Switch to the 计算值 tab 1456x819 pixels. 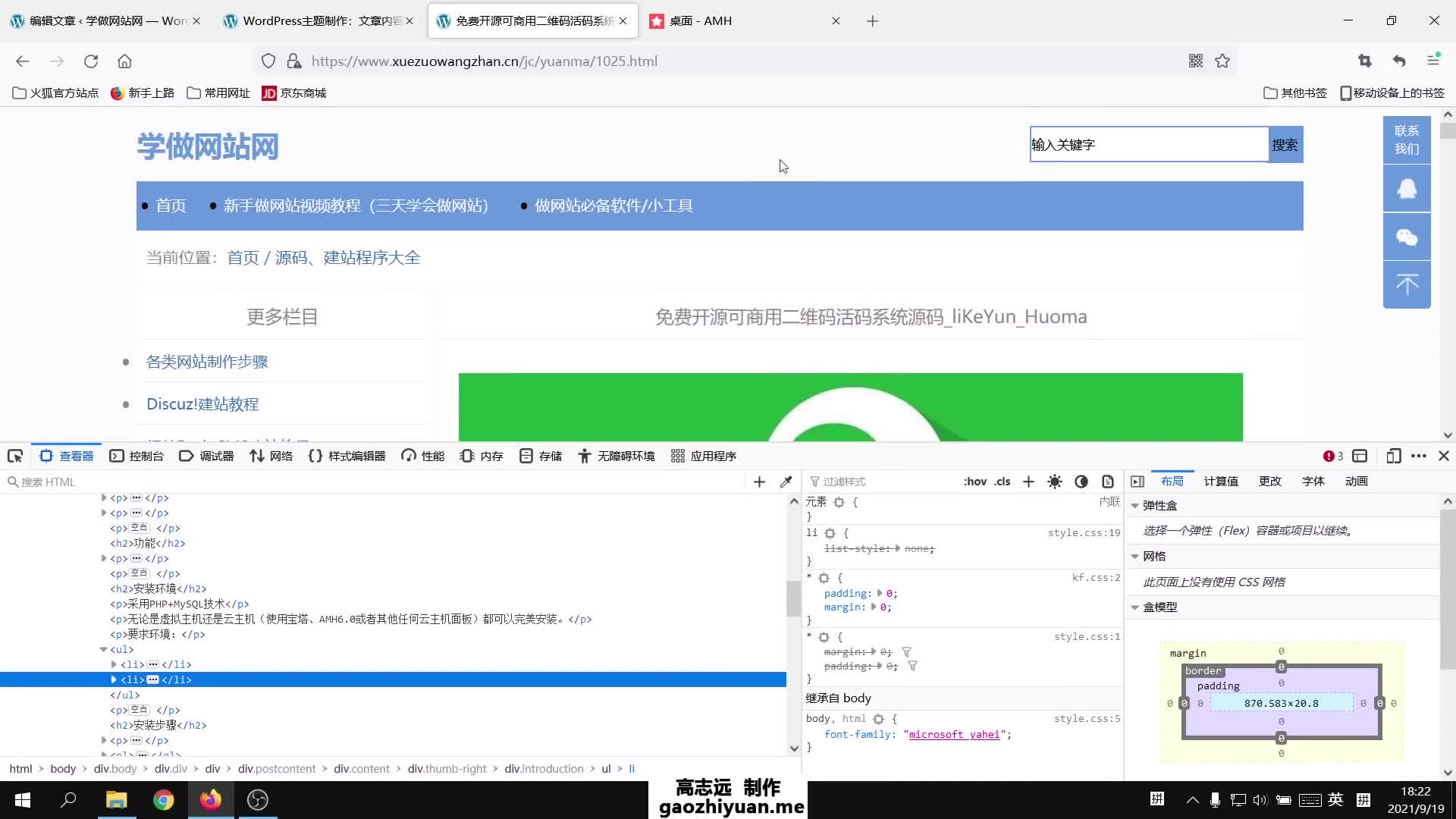tap(1220, 481)
